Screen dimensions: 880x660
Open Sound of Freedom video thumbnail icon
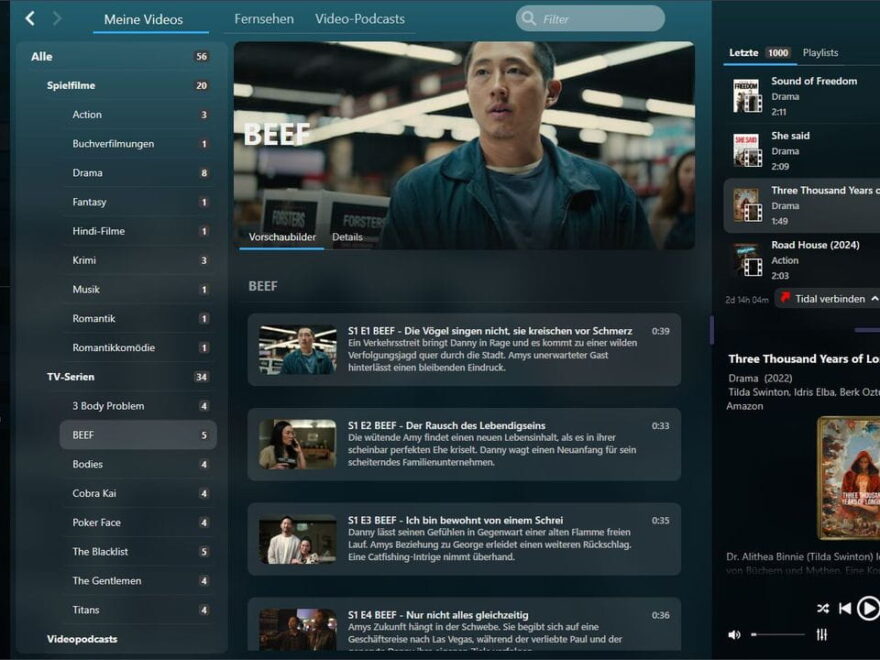[x=748, y=96]
